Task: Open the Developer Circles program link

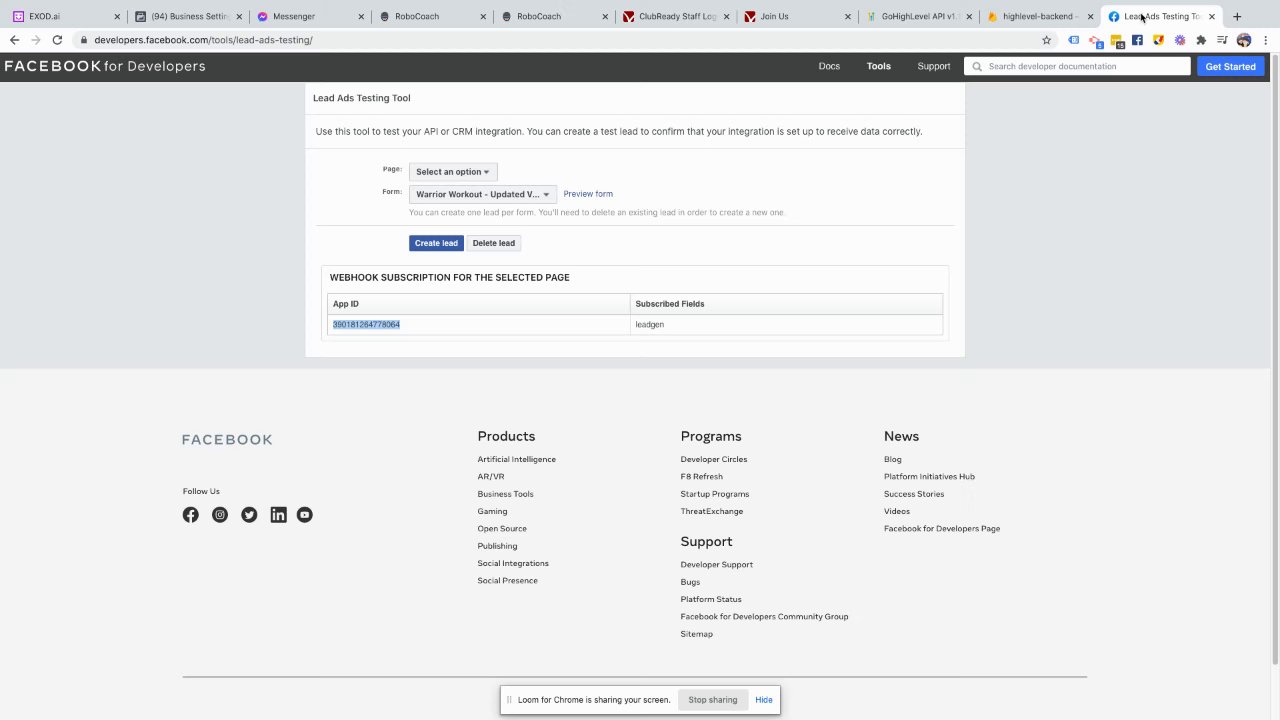Action: pos(714,459)
